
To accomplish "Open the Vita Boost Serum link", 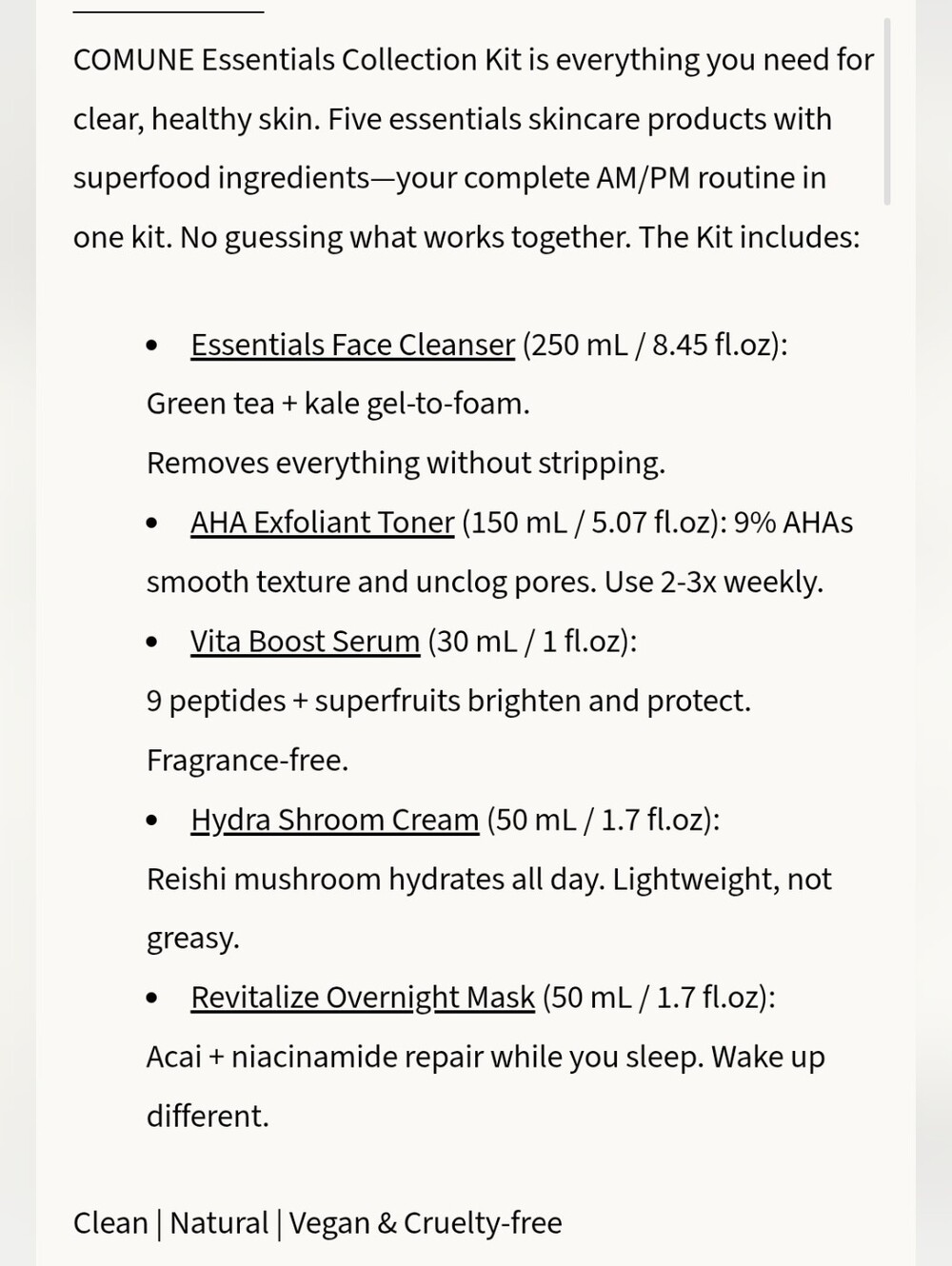I will coord(305,642).
